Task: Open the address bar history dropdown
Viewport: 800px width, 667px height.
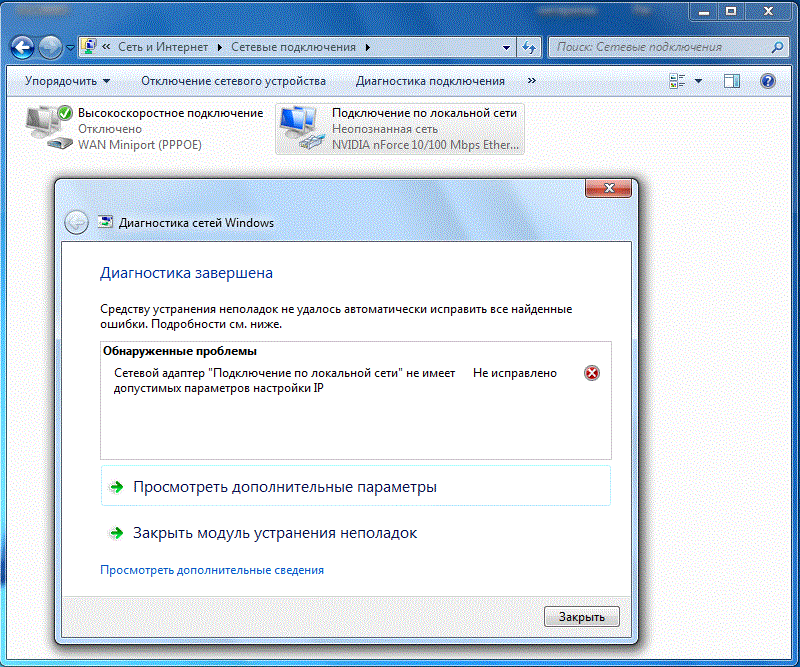Action: pyautogui.click(x=506, y=47)
